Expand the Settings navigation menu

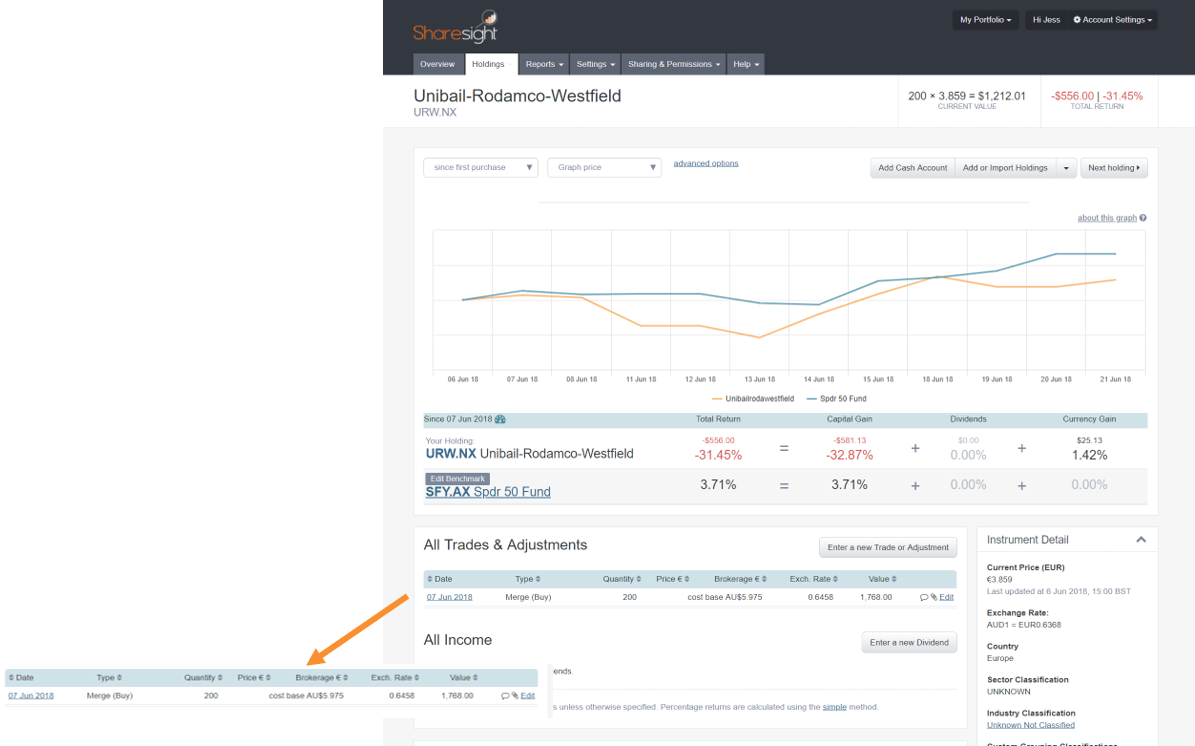(x=595, y=64)
